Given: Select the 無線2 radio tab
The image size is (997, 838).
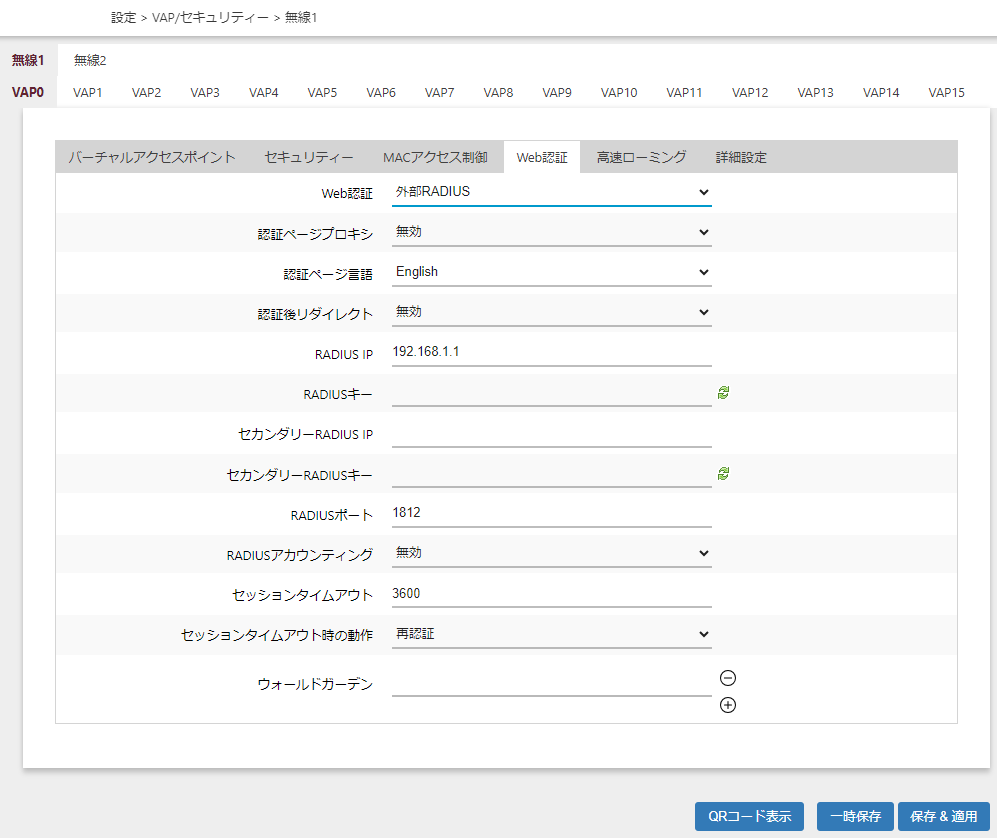Looking at the screenshot, I should tap(90, 61).
